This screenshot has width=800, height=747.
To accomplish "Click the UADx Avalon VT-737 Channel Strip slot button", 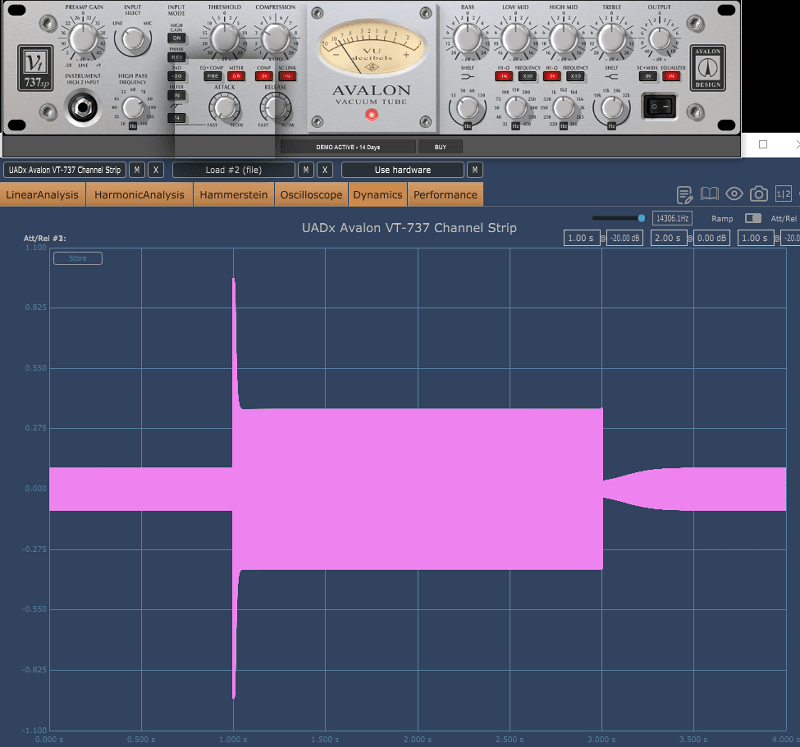I will coord(65,170).
